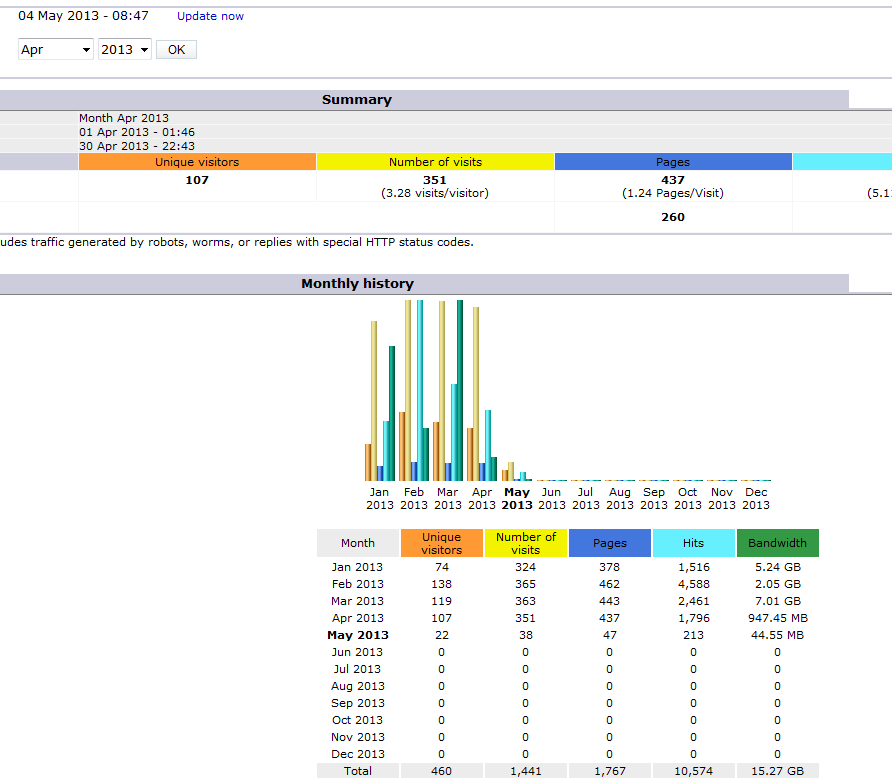This screenshot has height=783, width=892.
Task: Click the Apr 2013 chart label
Action: tap(482, 498)
